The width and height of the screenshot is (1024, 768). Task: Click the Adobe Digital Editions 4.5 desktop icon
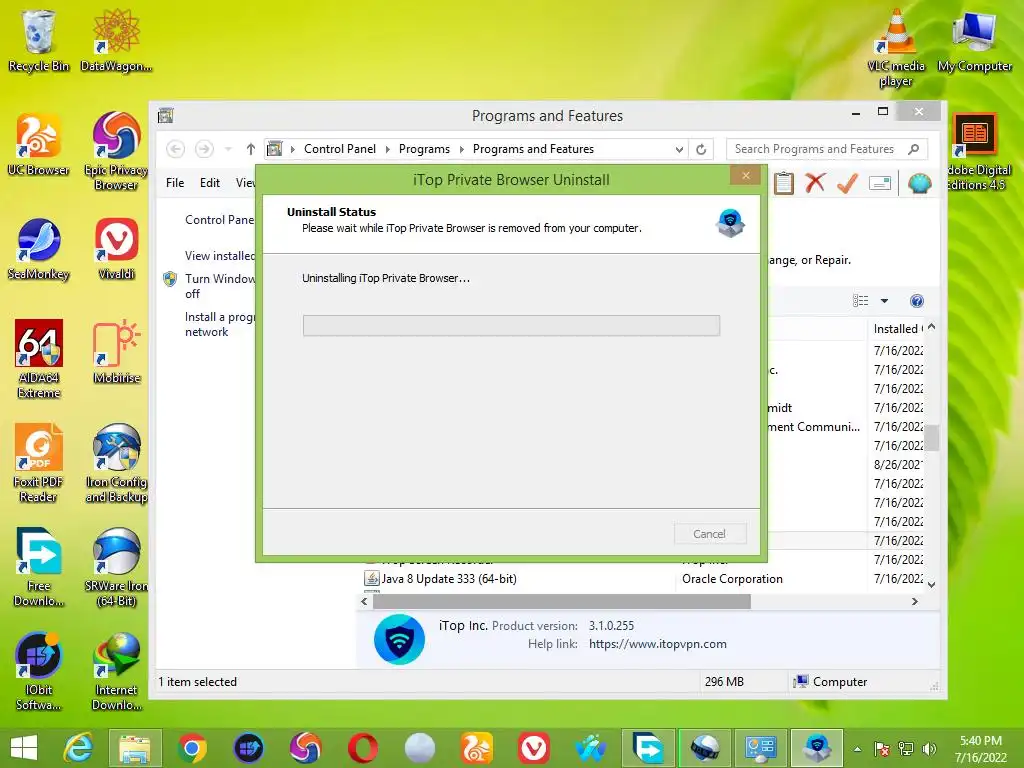click(x=975, y=152)
